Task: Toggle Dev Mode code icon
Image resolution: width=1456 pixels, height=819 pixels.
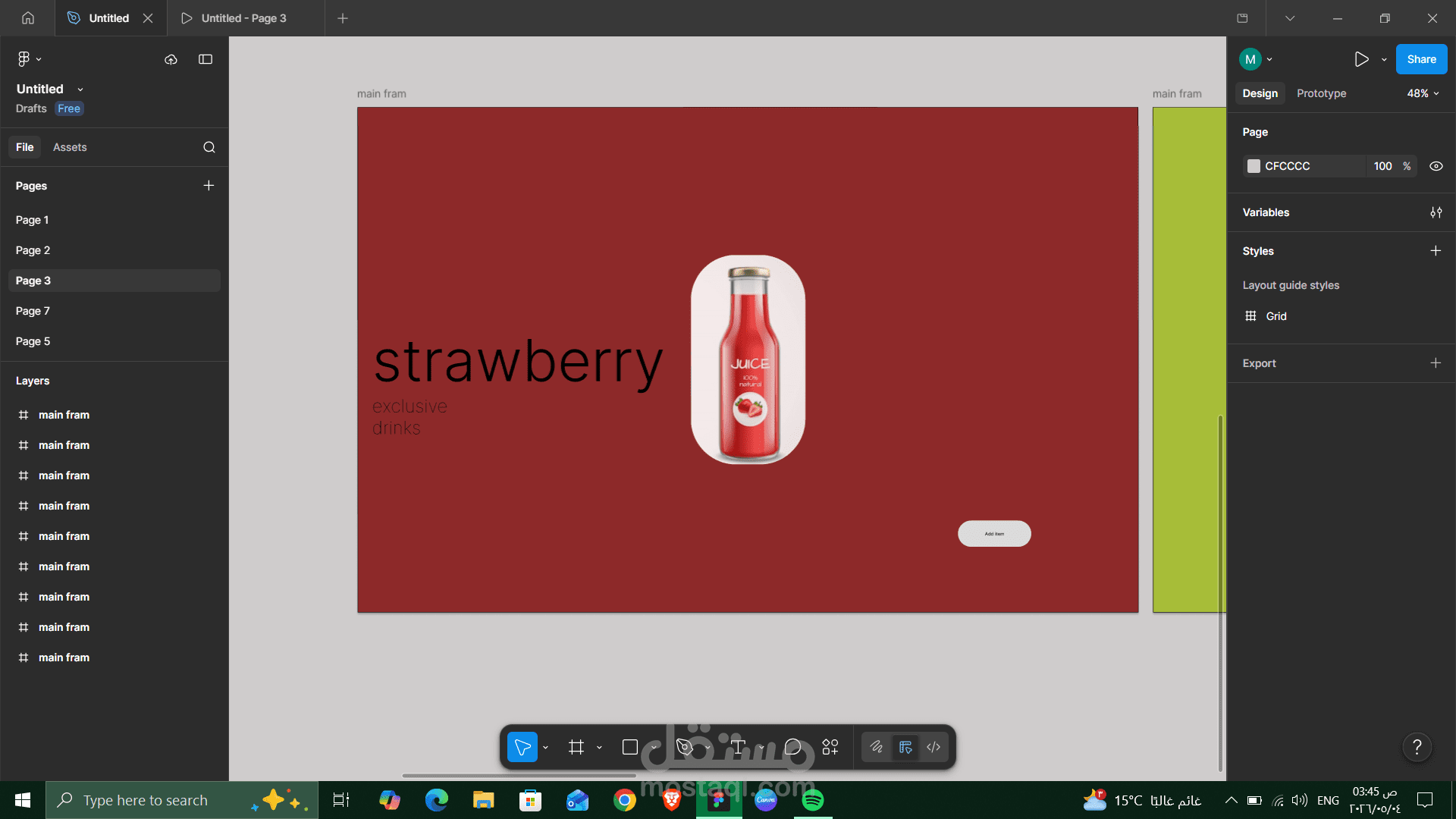Action: 934,747
